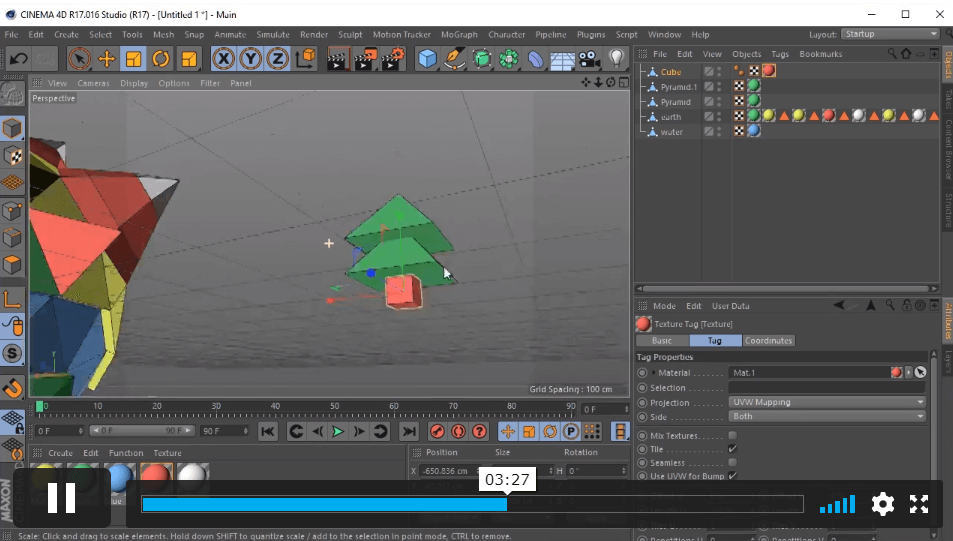The height and width of the screenshot is (541, 953).
Task: Add a Camera object
Action: [589, 59]
